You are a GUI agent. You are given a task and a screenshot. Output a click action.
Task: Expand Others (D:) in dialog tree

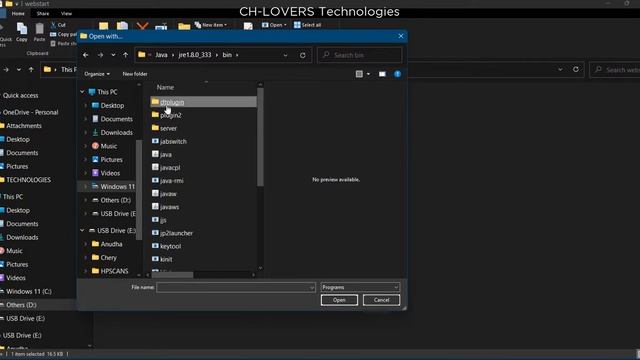pyautogui.click(x=85, y=200)
